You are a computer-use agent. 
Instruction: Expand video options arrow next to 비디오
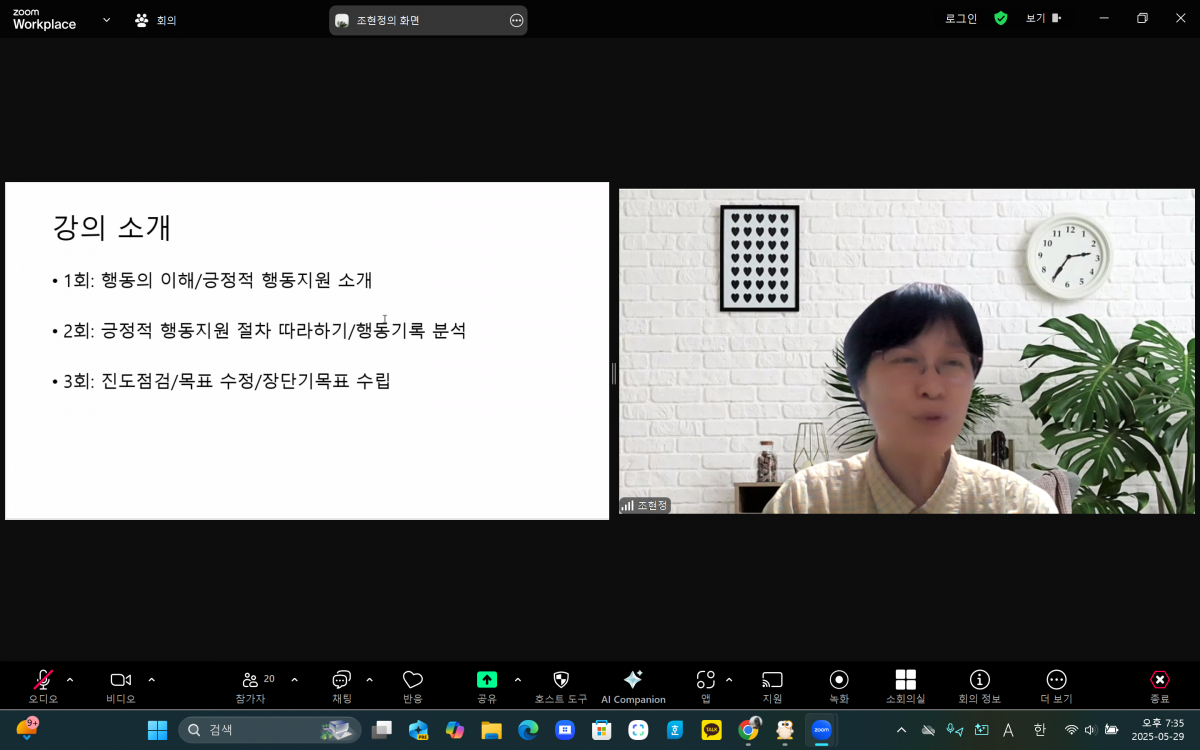(x=151, y=680)
